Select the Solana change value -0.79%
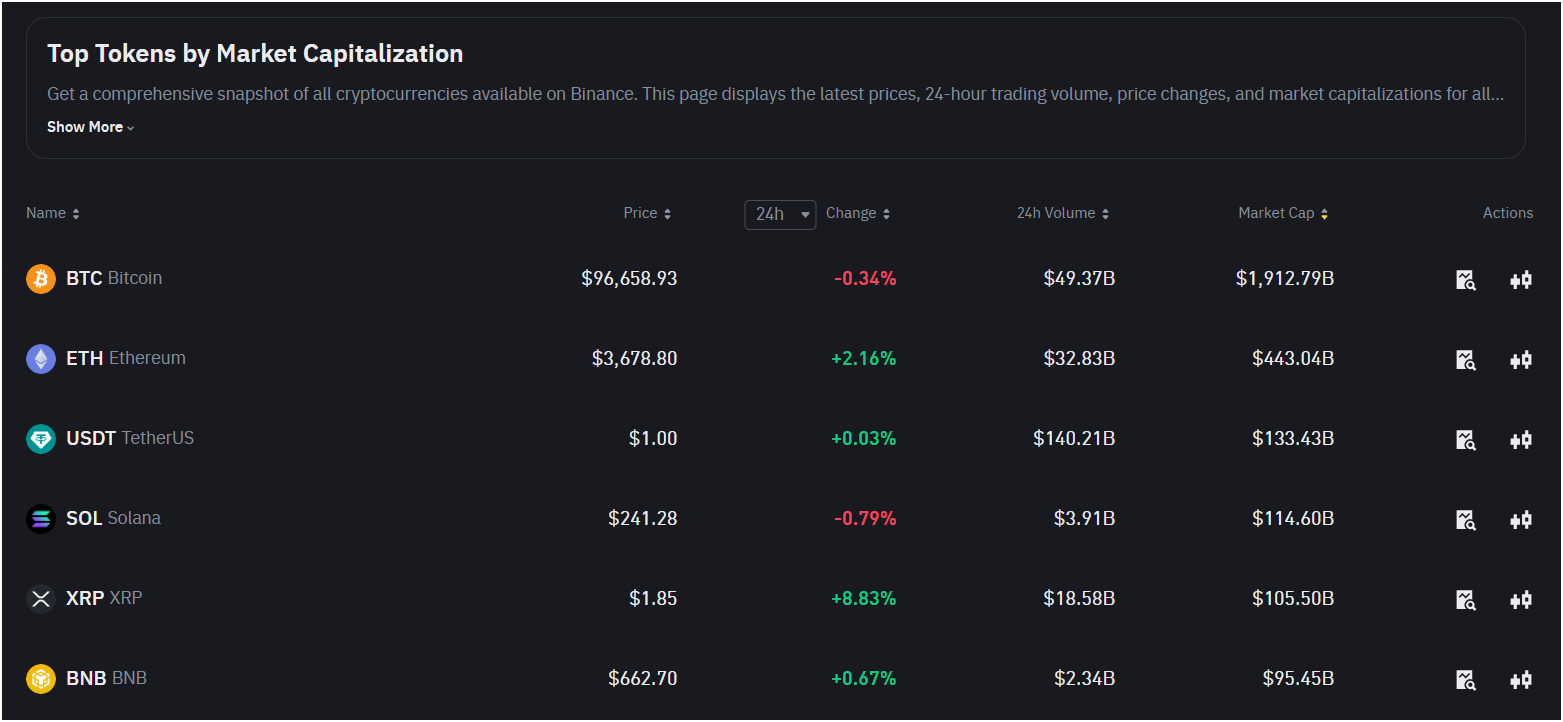Image resolution: width=1563 pixels, height=722 pixels. tap(865, 518)
